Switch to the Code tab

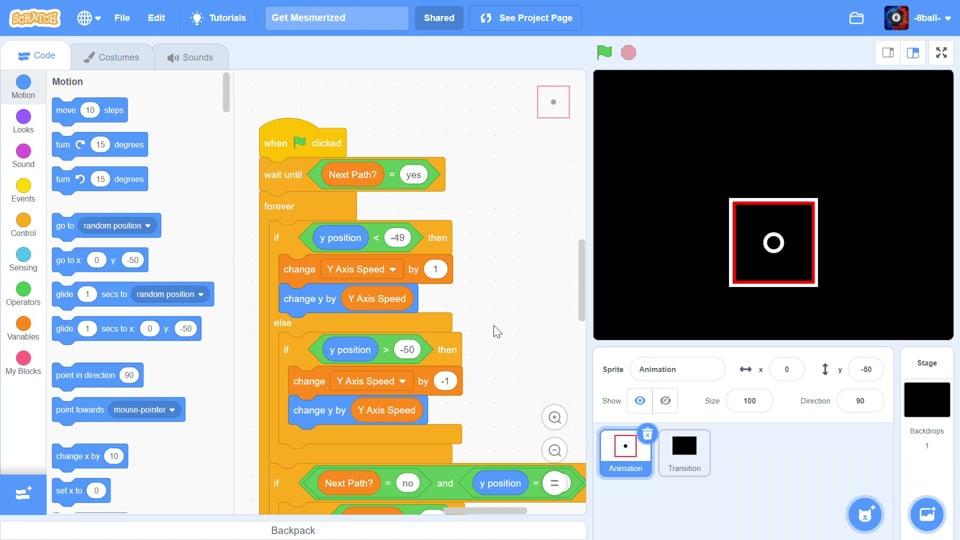pos(36,56)
